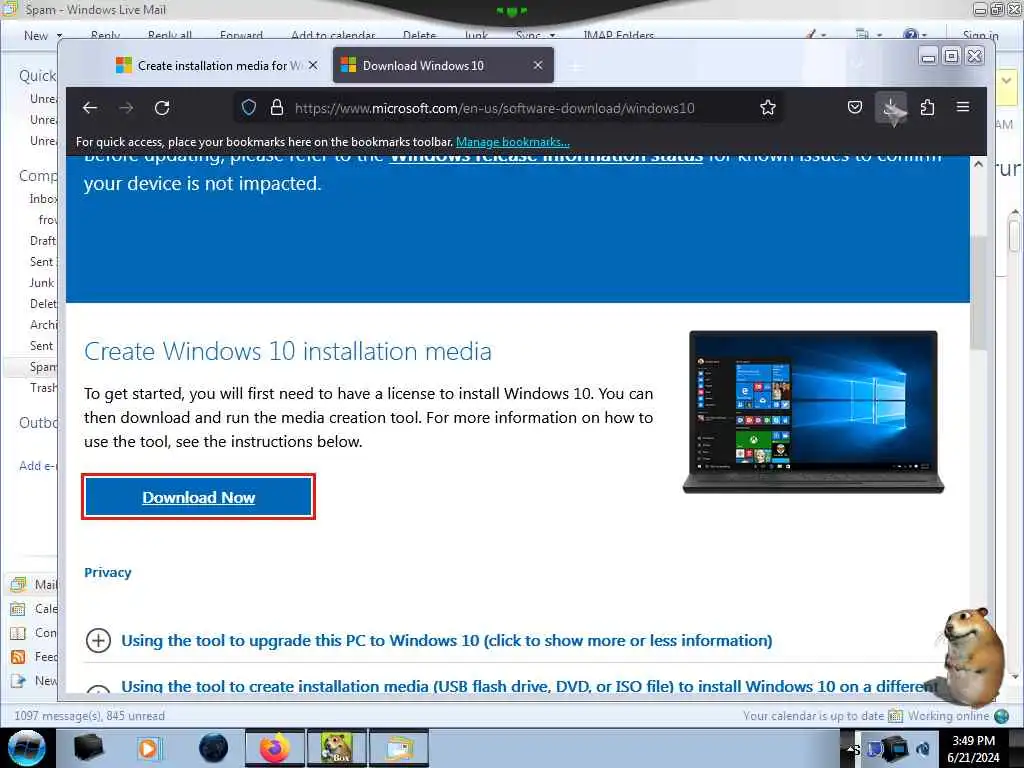Open the media player taskbar icon
This screenshot has height=768, width=1024.
click(149, 748)
